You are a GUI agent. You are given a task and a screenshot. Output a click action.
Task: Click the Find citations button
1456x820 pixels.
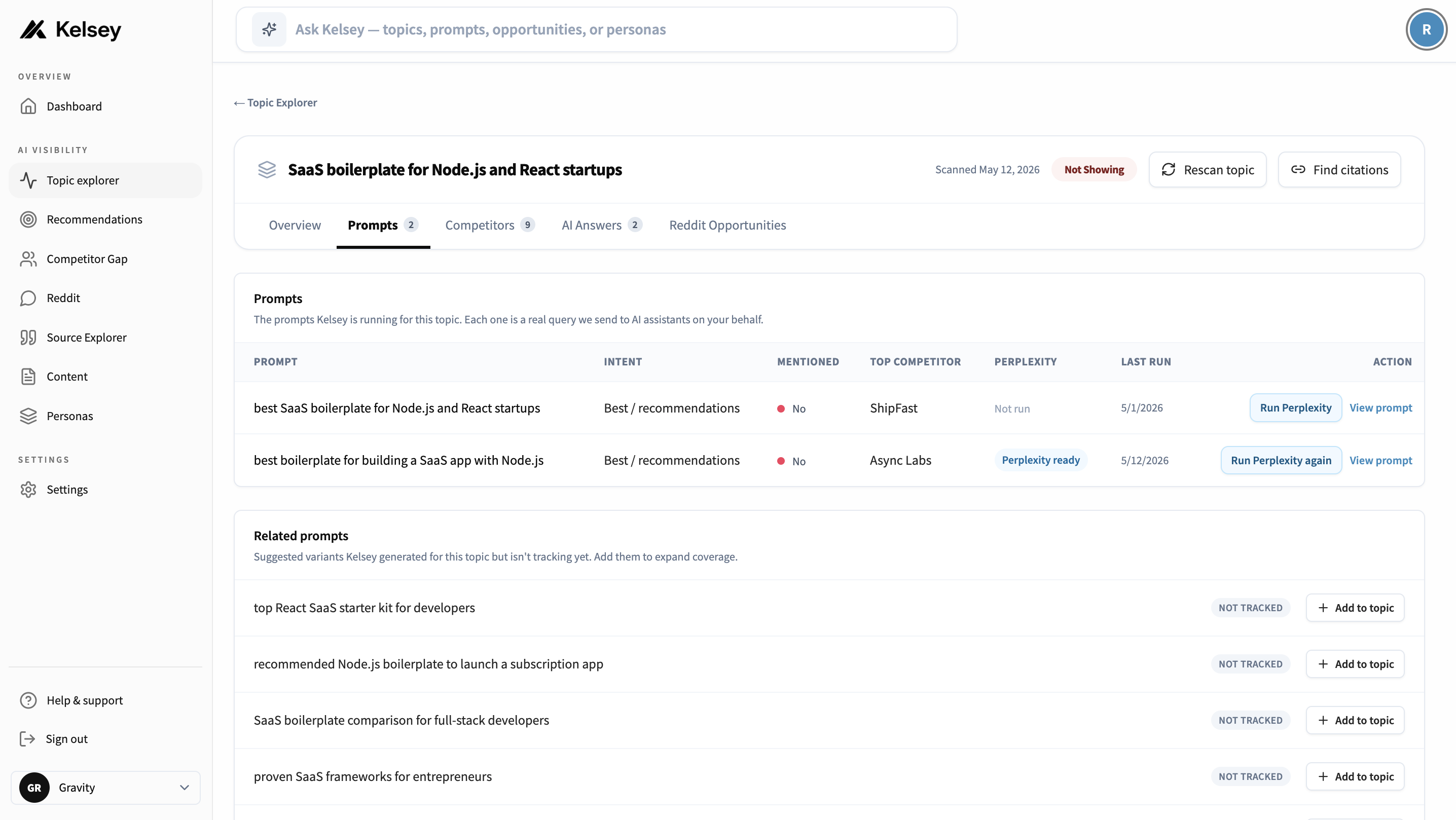[1339, 170]
